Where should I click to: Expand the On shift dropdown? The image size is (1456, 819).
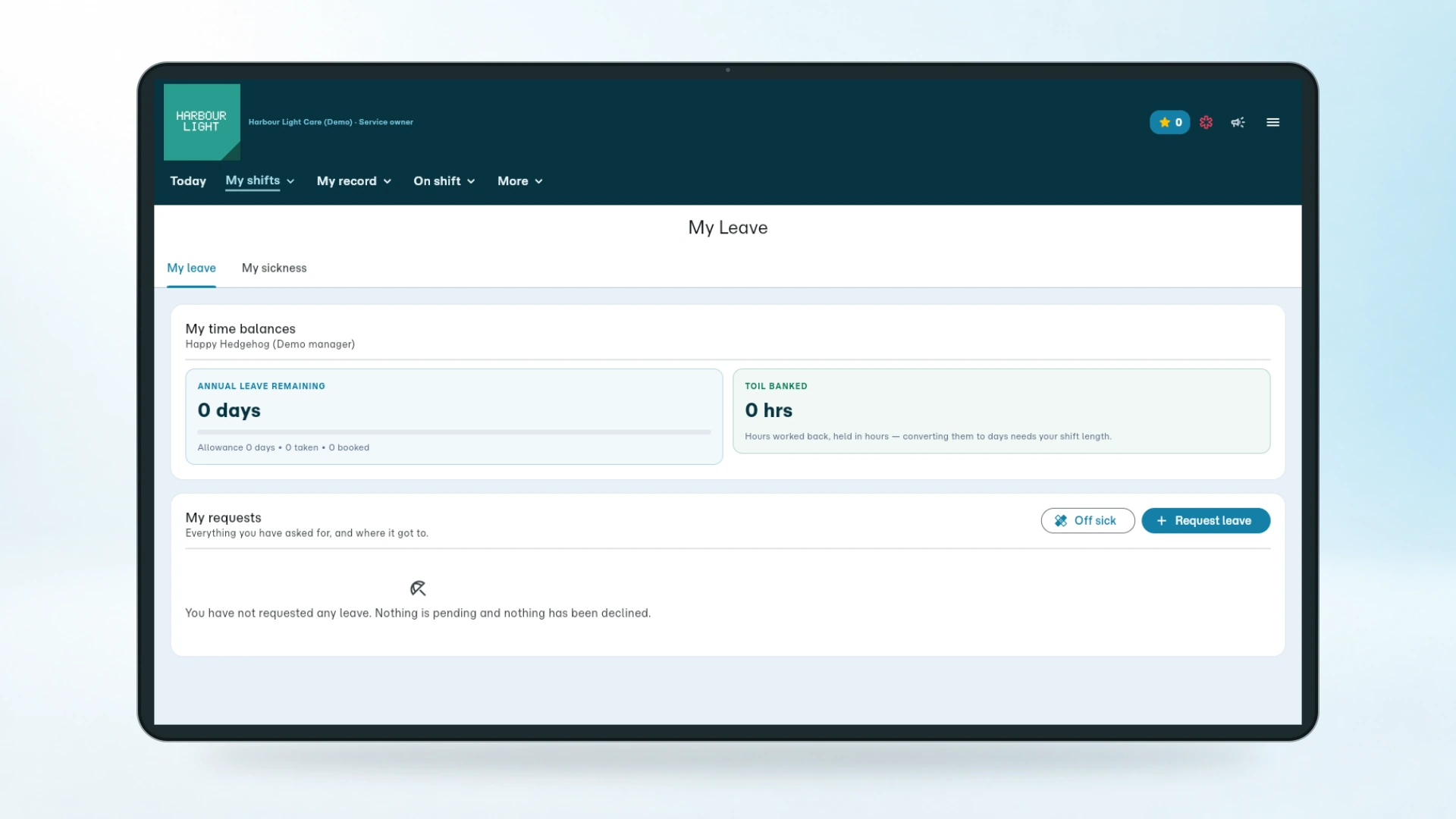444,181
